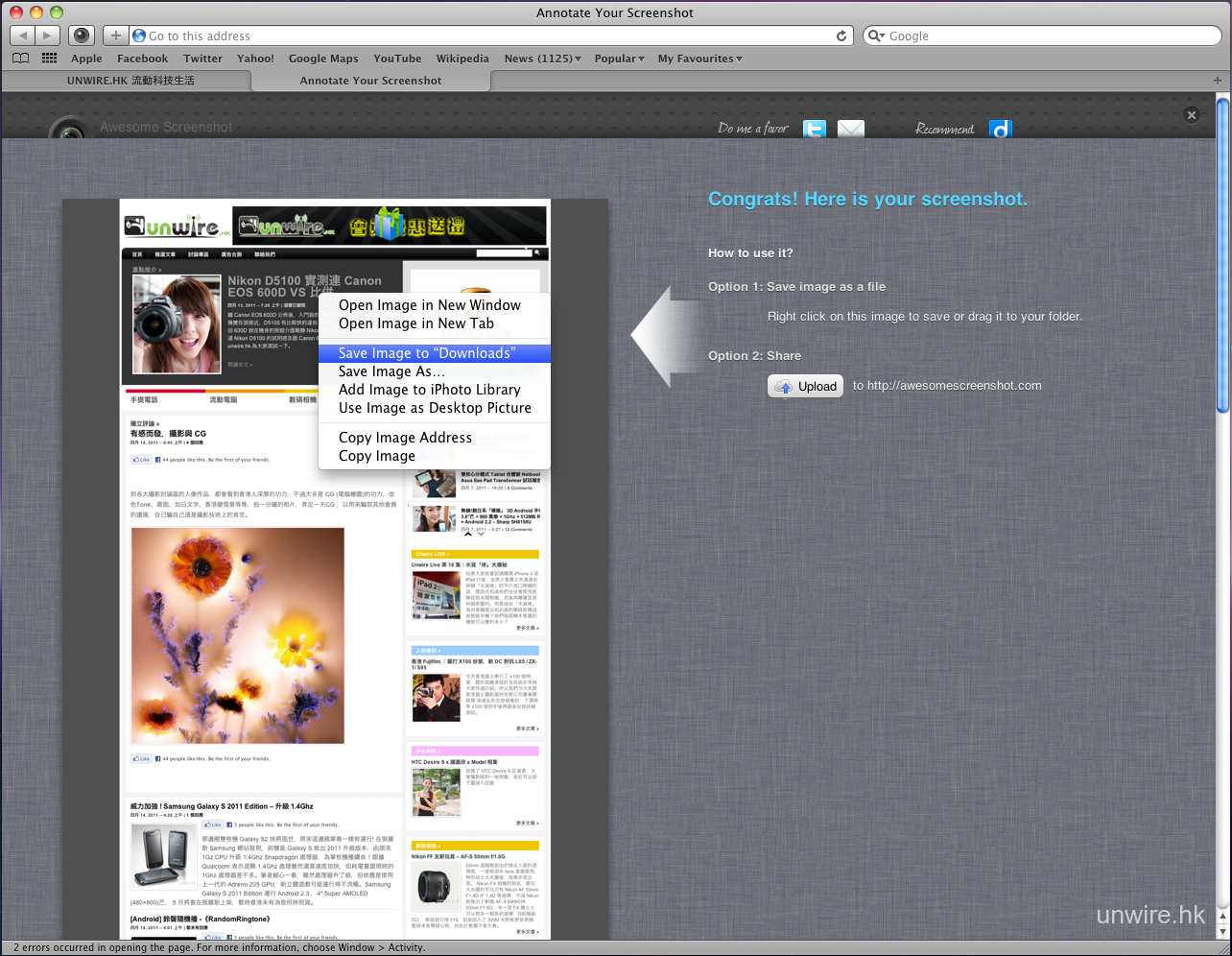Click the Google search field
Image resolution: width=1232 pixels, height=956 pixels.
(x=1046, y=36)
